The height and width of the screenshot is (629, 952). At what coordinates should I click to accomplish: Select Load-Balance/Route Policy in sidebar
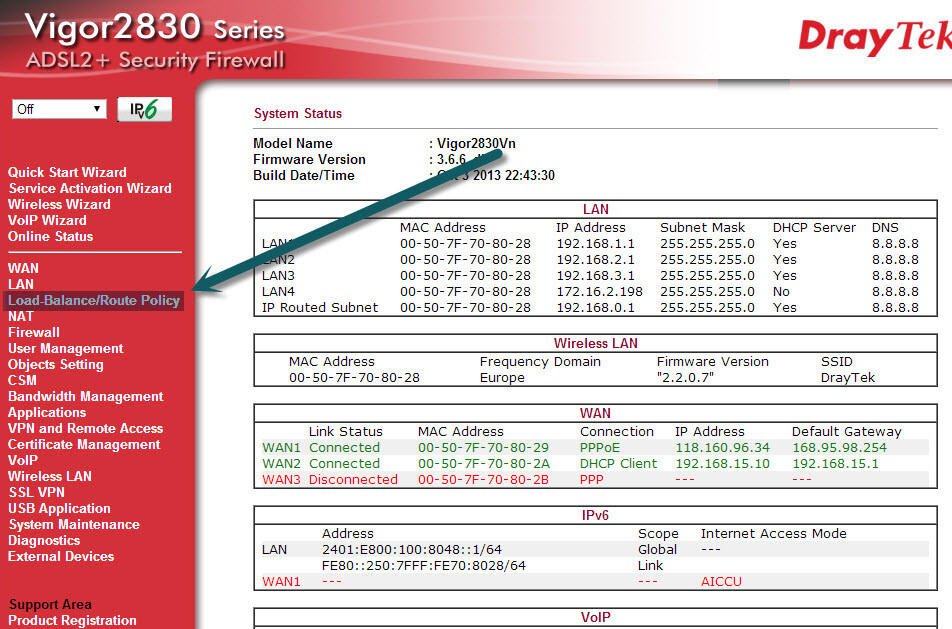[x=94, y=300]
